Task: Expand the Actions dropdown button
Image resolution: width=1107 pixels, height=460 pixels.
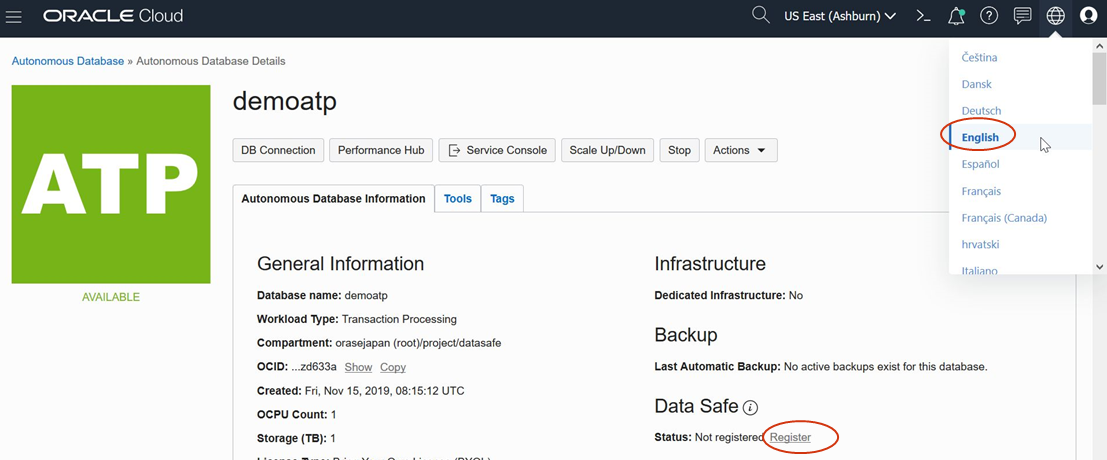Action: [741, 150]
